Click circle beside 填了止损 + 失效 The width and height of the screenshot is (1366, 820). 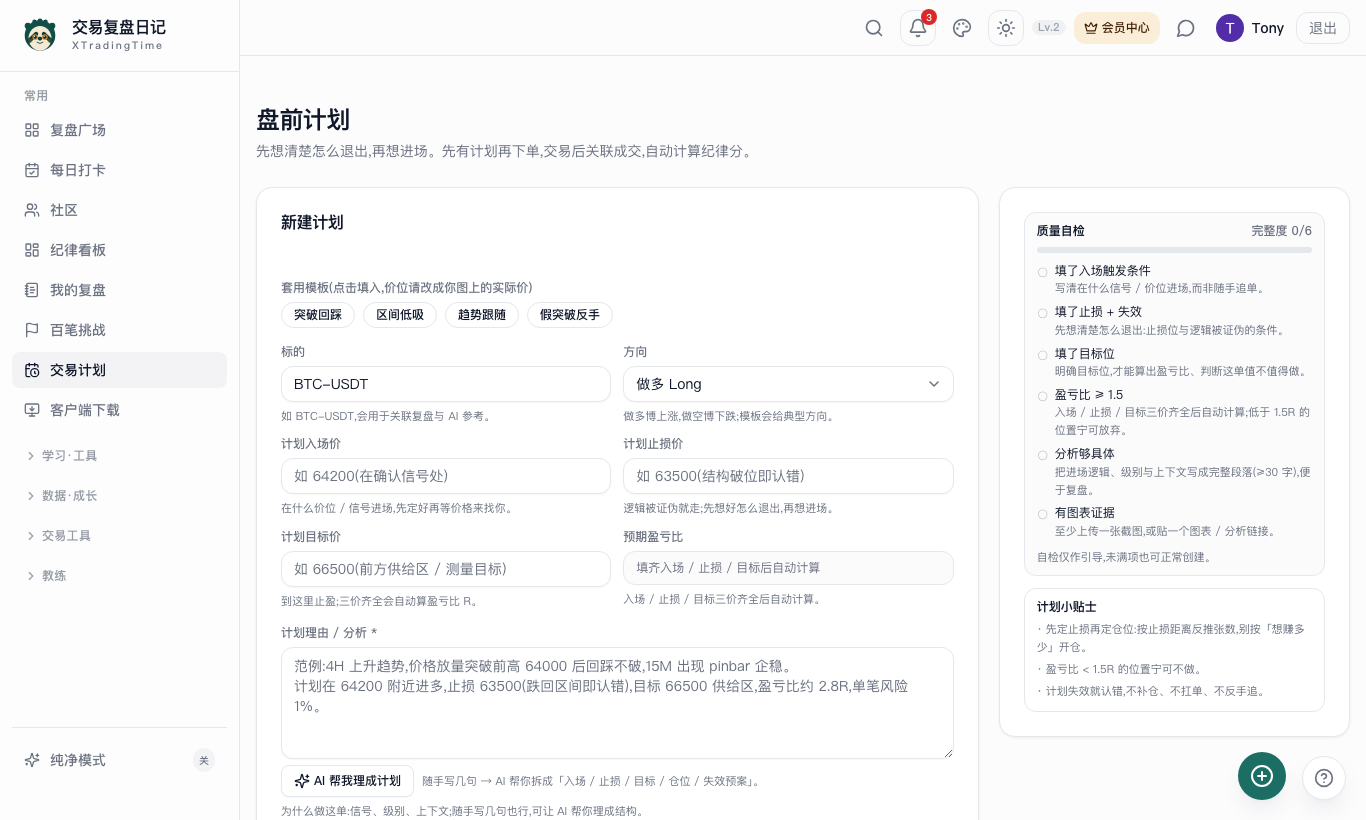coord(1043,313)
